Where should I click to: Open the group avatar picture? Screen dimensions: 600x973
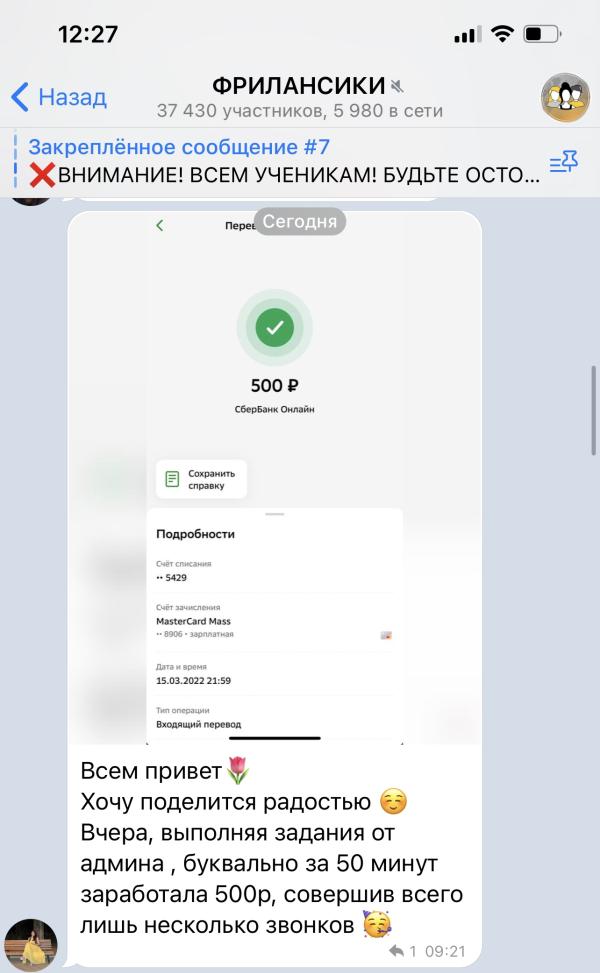tap(565, 97)
